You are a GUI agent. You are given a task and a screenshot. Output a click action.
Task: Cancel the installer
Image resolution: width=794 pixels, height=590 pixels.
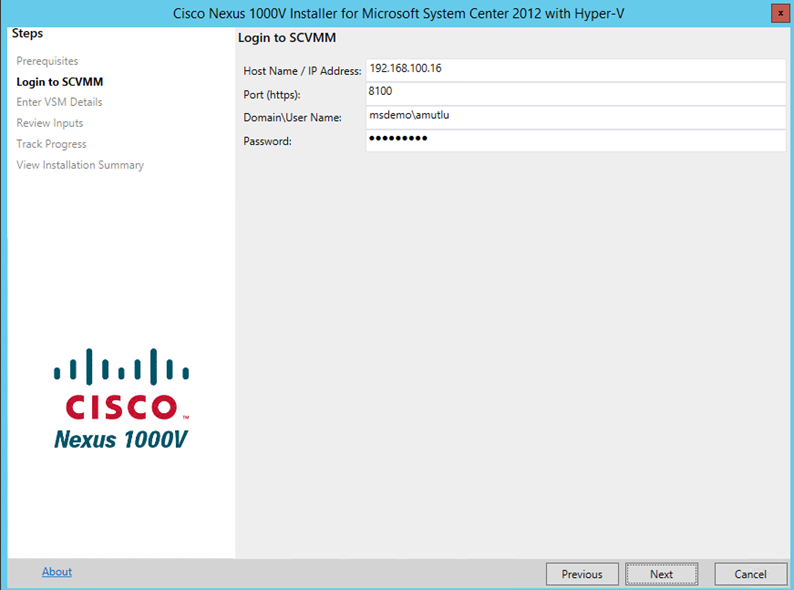(750, 574)
